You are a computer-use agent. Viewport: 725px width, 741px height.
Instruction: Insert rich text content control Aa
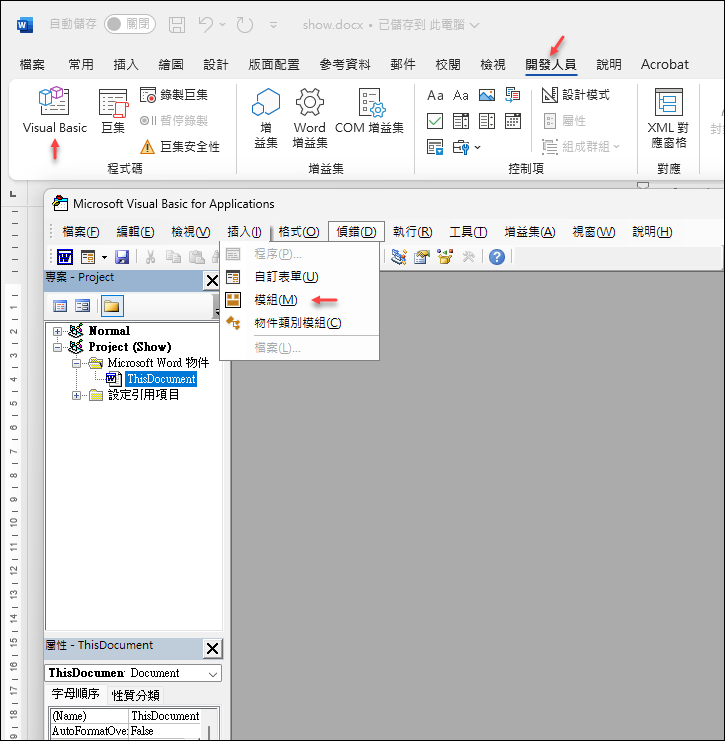click(x=435, y=95)
